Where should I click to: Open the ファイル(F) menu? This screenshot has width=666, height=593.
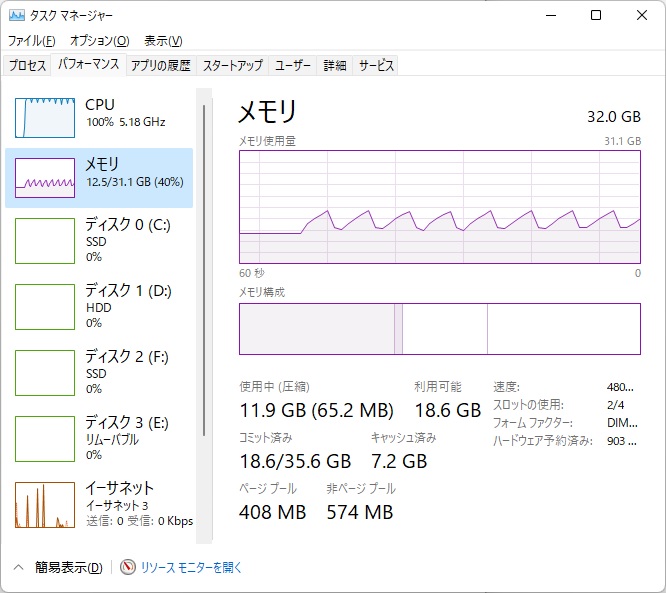32,41
